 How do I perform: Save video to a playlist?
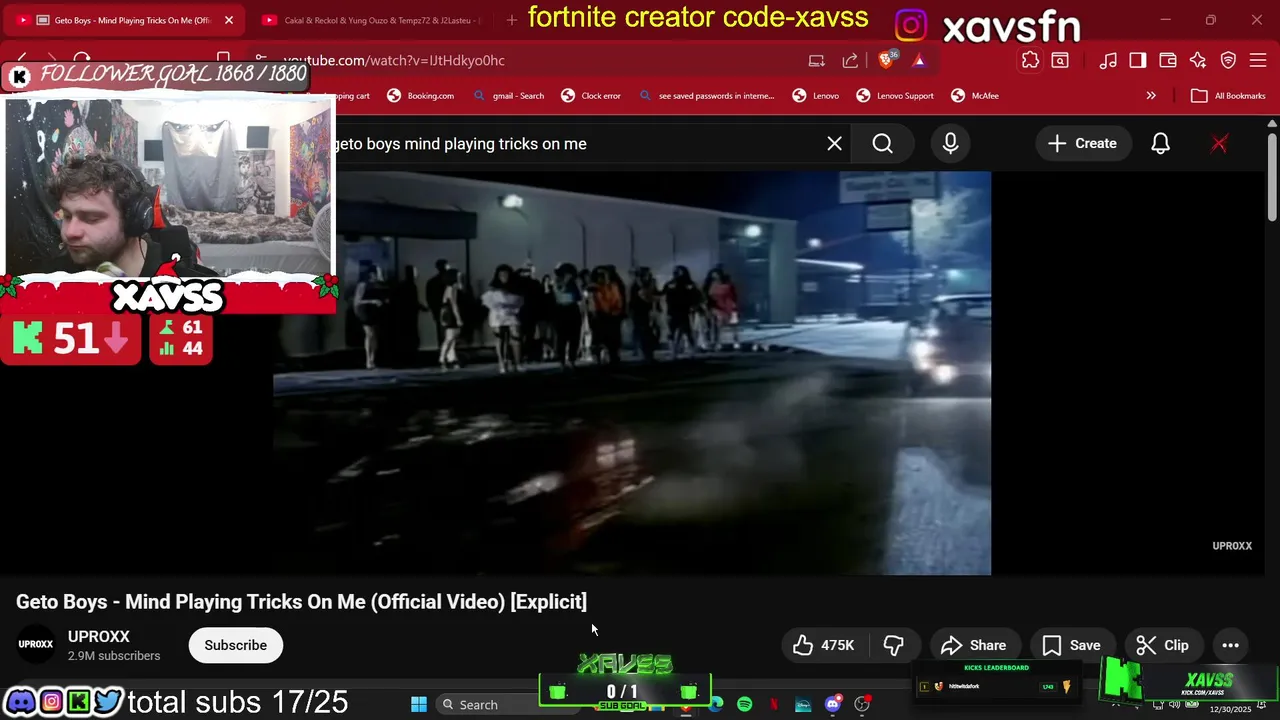click(x=1071, y=645)
